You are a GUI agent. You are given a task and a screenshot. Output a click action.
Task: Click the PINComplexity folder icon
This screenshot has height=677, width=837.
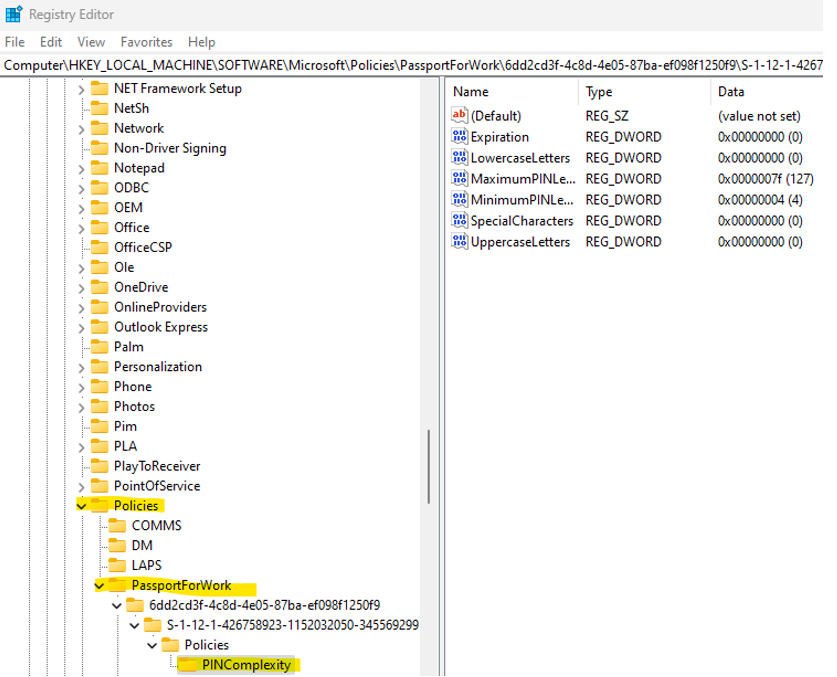(187, 665)
